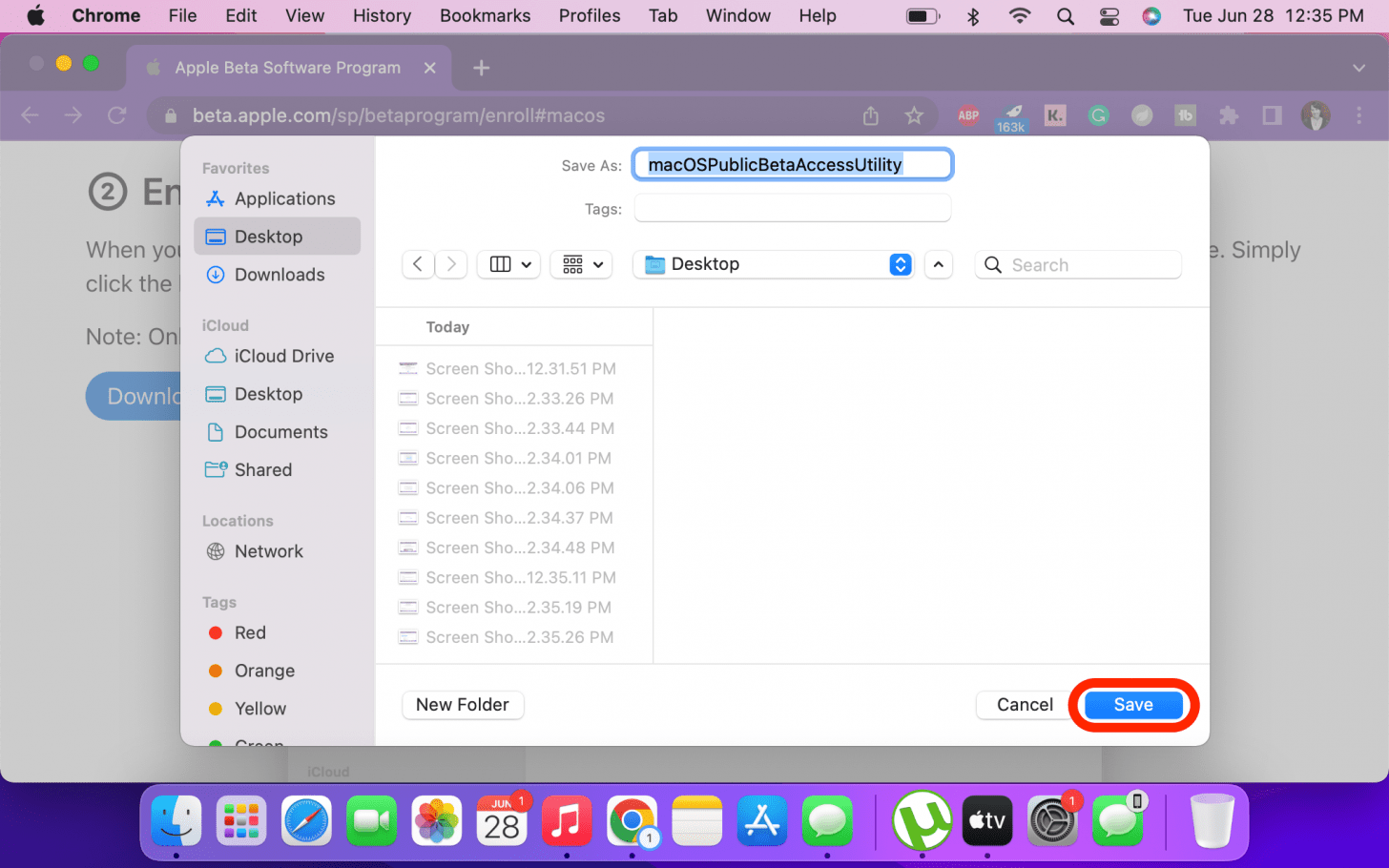The image size is (1389, 868).
Task: Open the Bookmarks menu
Action: point(485,16)
